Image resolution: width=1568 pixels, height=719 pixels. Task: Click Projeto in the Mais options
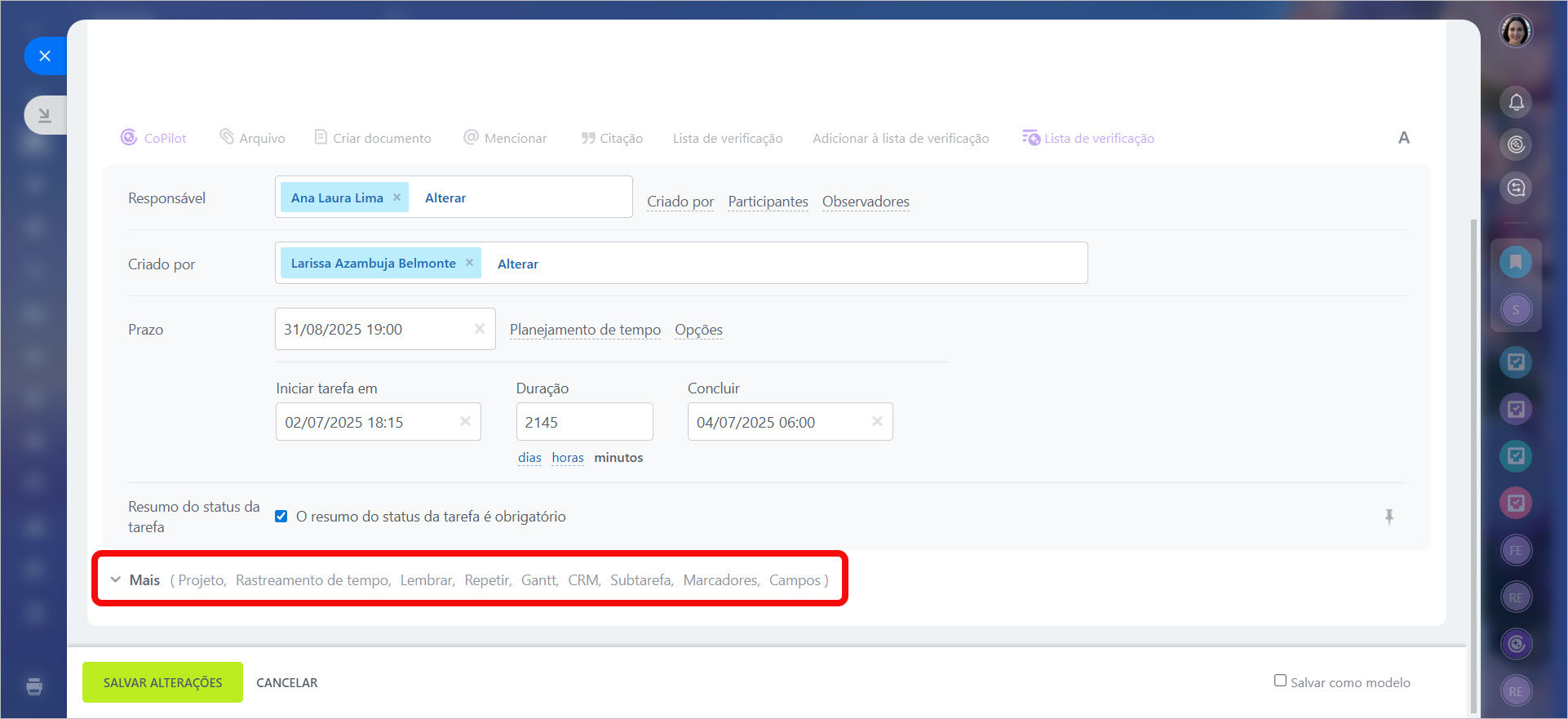coord(202,580)
